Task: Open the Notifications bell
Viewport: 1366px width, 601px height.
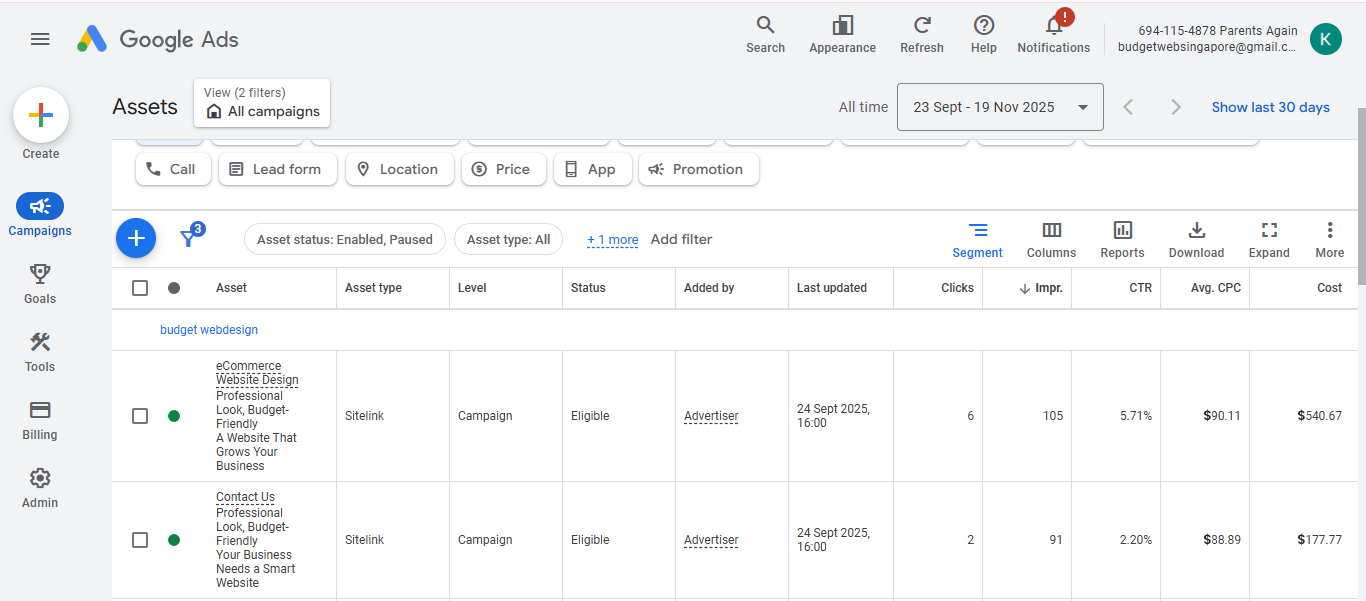Action: point(1053,26)
